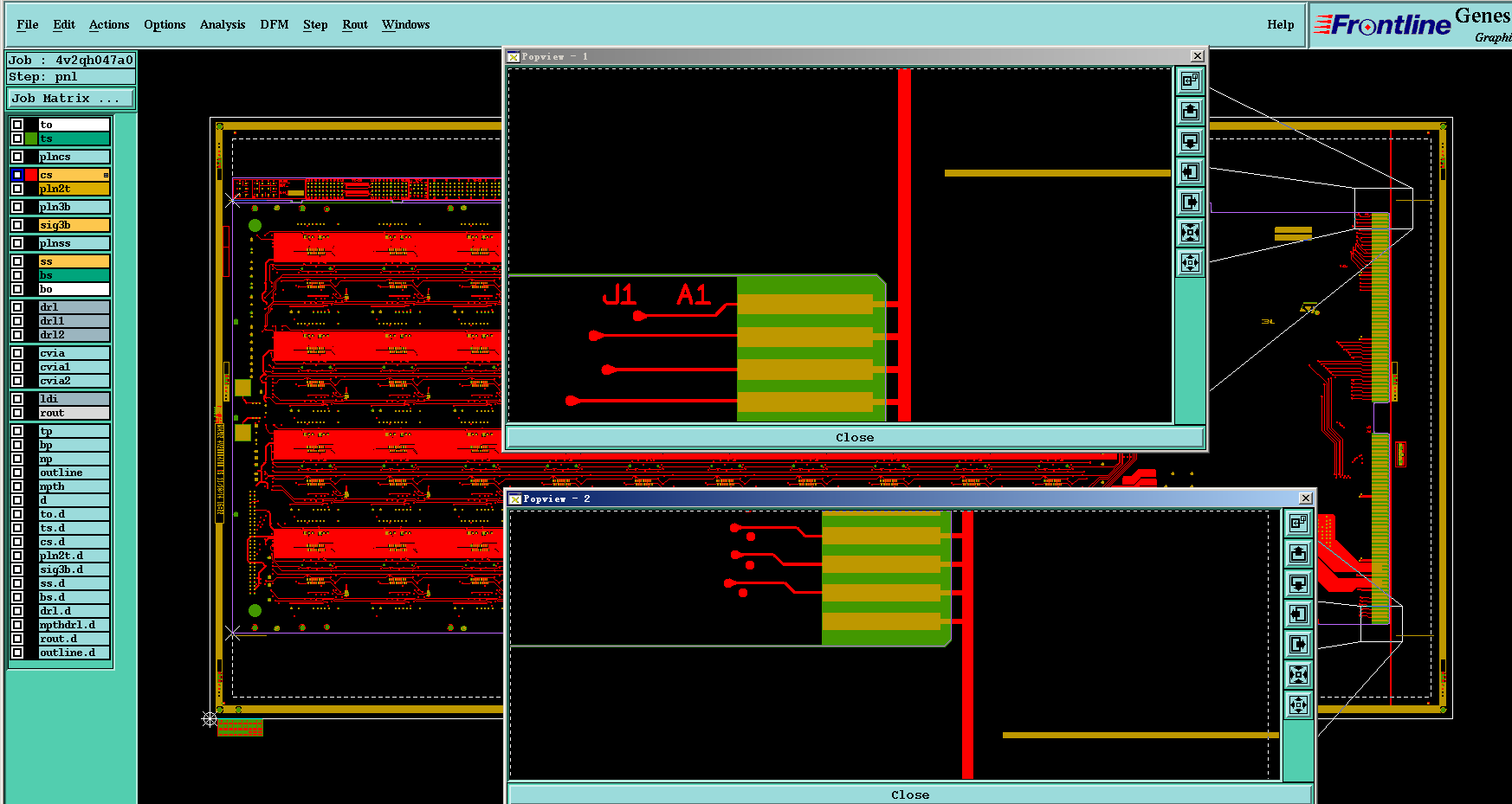This screenshot has height=804, width=1512.
Task: Click the top home-view icon in Popview 1
Action: coord(1191,80)
